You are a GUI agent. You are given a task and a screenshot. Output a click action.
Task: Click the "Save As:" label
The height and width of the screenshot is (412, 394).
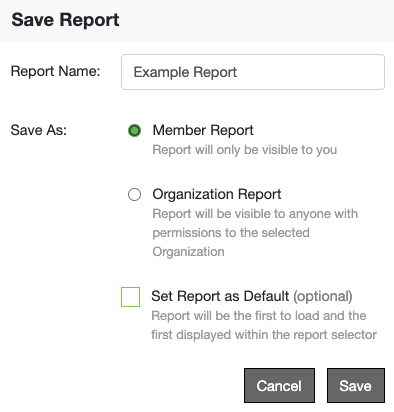click(x=39, y=130)
